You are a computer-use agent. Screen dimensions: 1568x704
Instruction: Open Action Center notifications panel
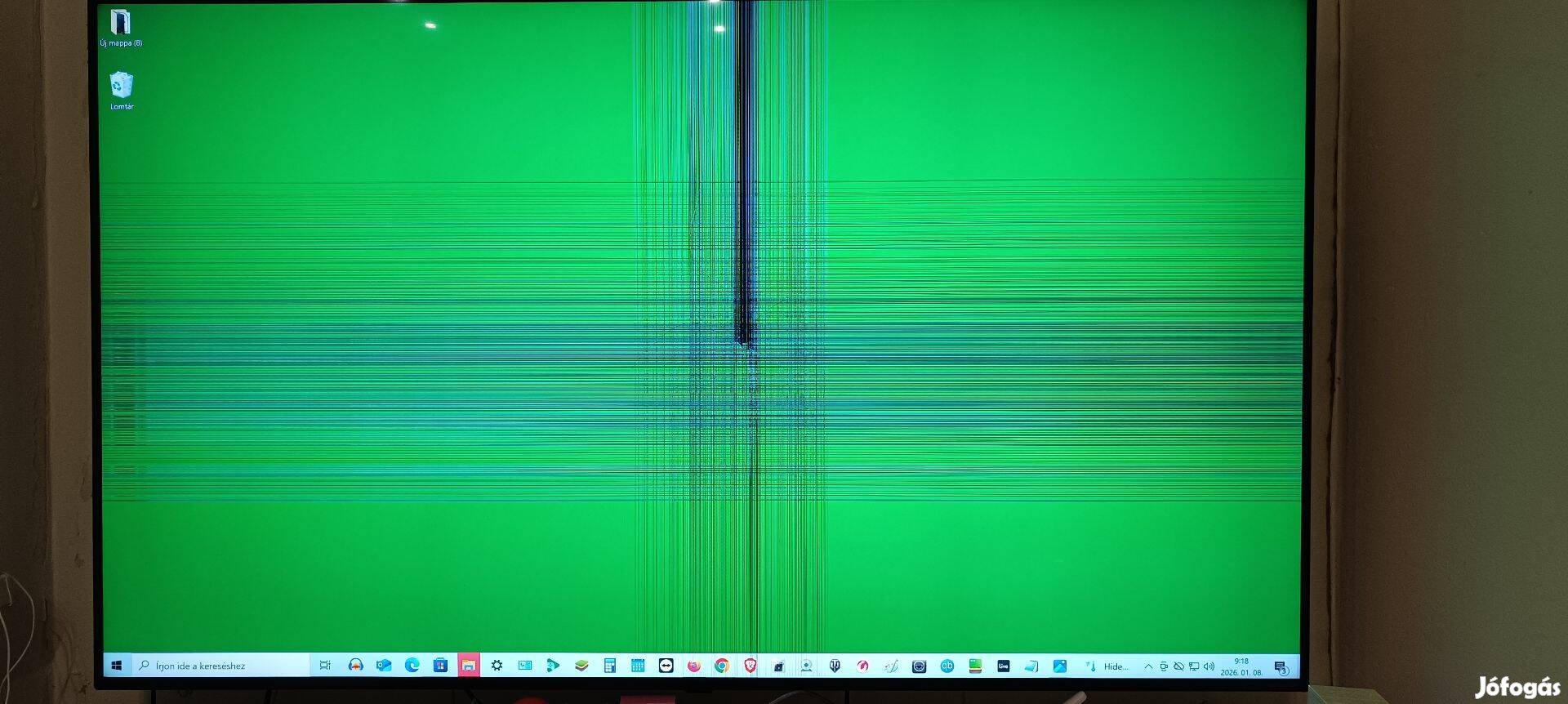pos(1281,667)
